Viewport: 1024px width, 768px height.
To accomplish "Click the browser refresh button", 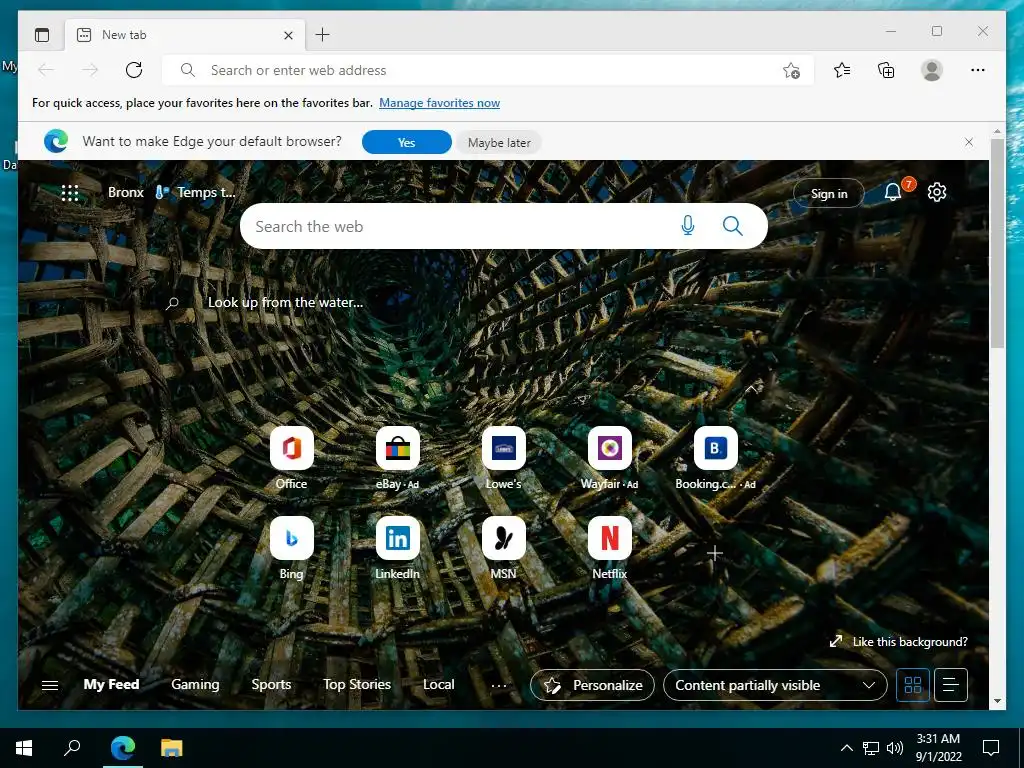I will [x=134, y=70].
